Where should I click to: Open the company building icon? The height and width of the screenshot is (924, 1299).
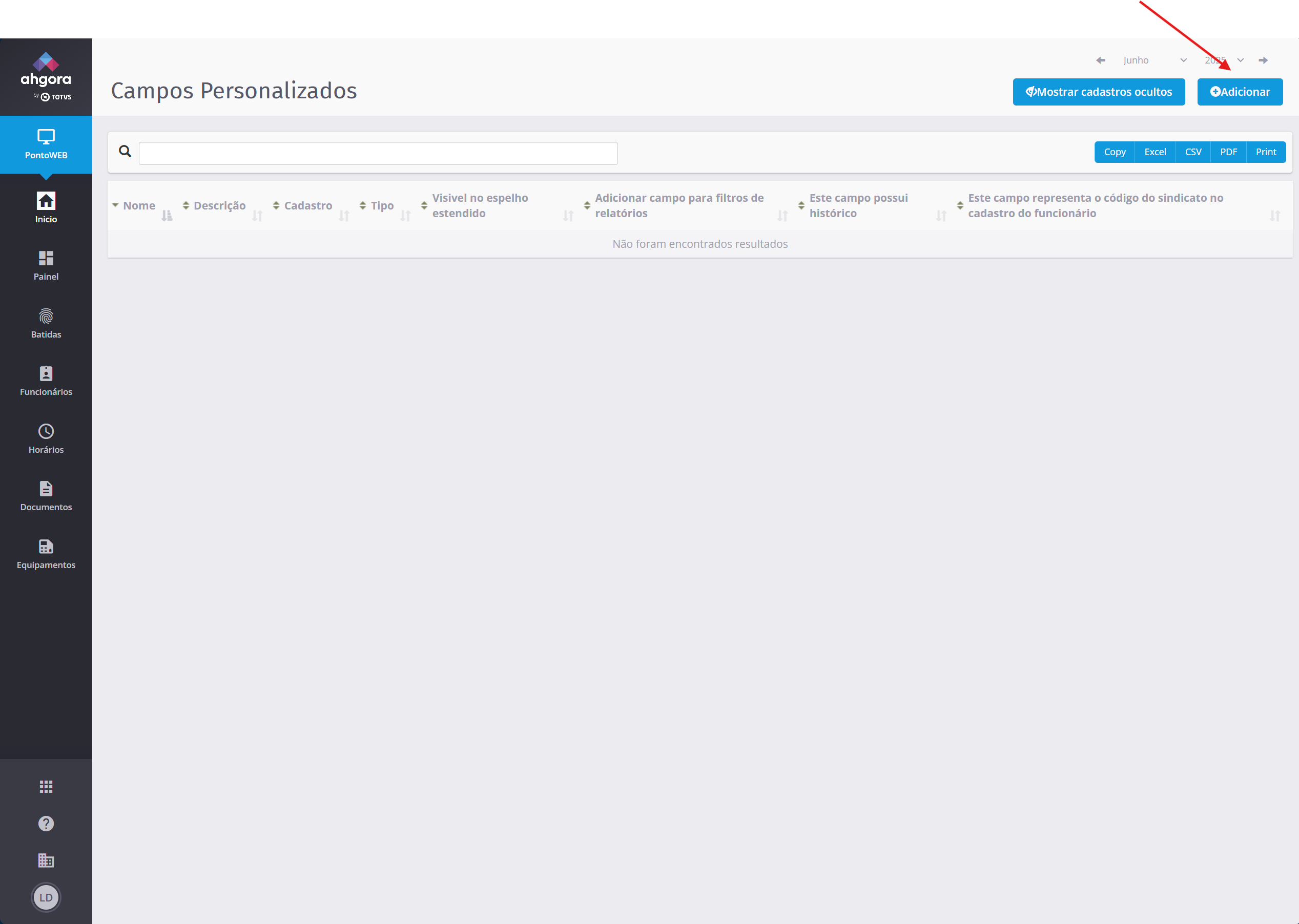46,860
